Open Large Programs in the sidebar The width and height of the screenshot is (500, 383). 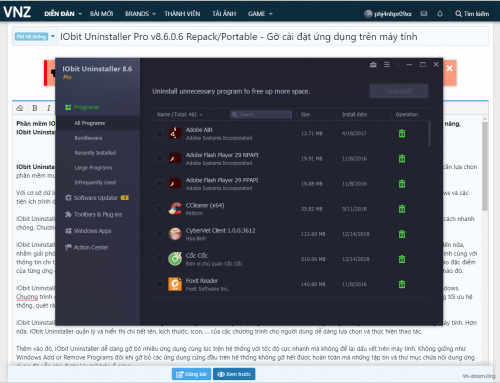[93, 168]
